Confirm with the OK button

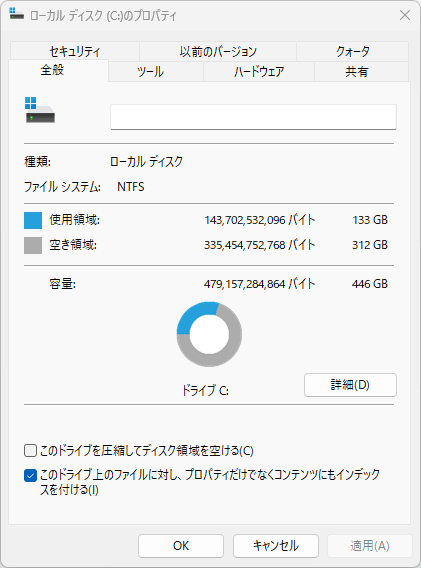click(x=181, y=546)
